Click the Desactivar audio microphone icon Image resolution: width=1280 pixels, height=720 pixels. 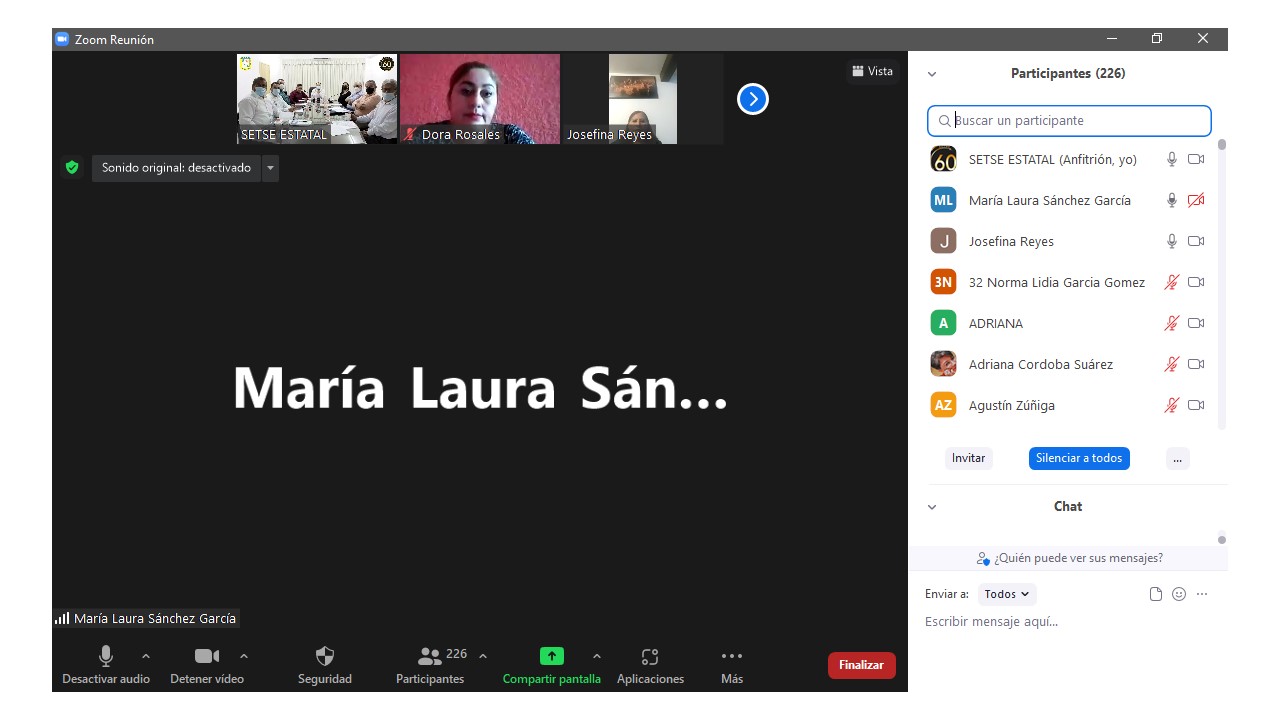105,656
